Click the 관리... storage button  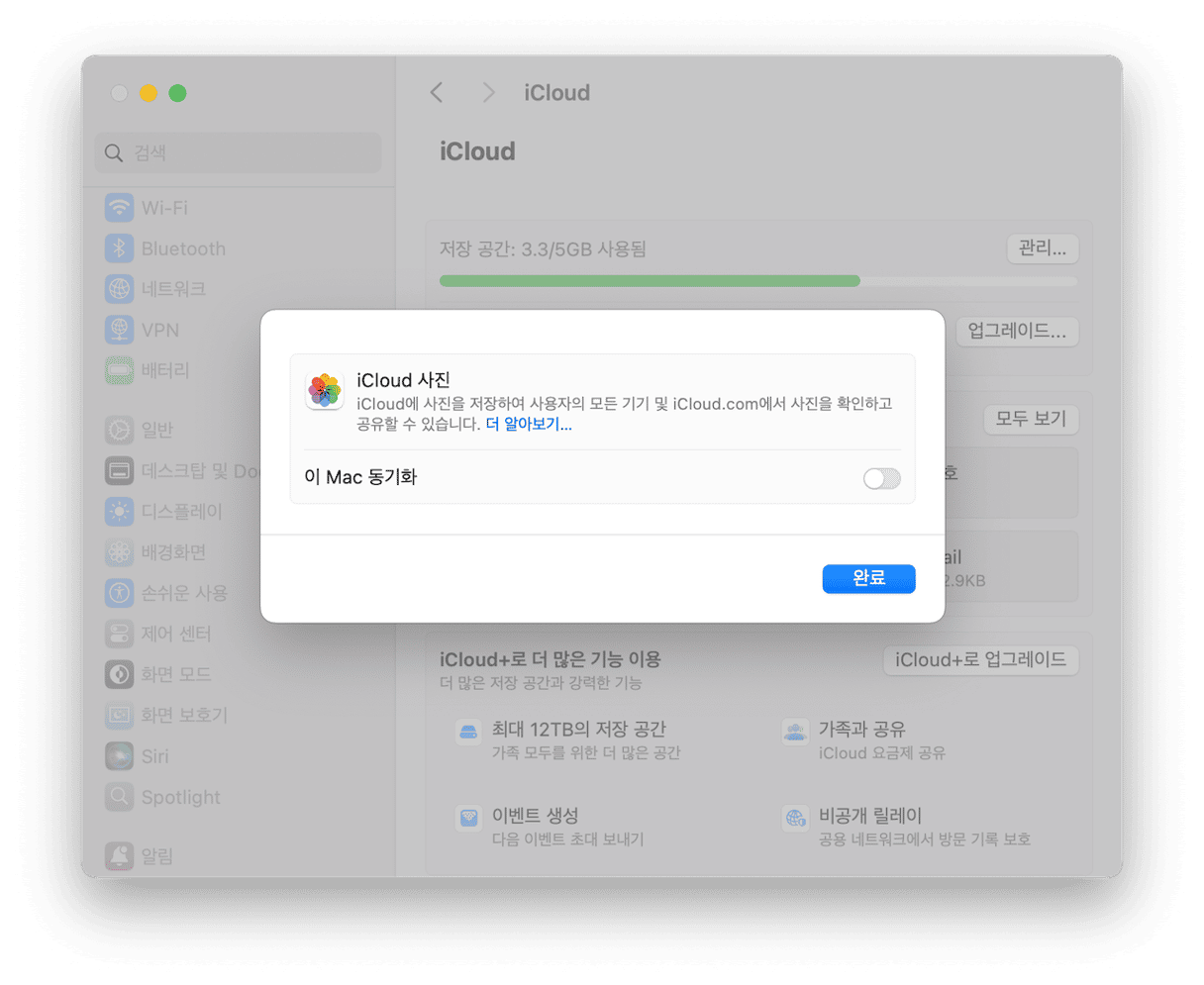coord(1042,248)
